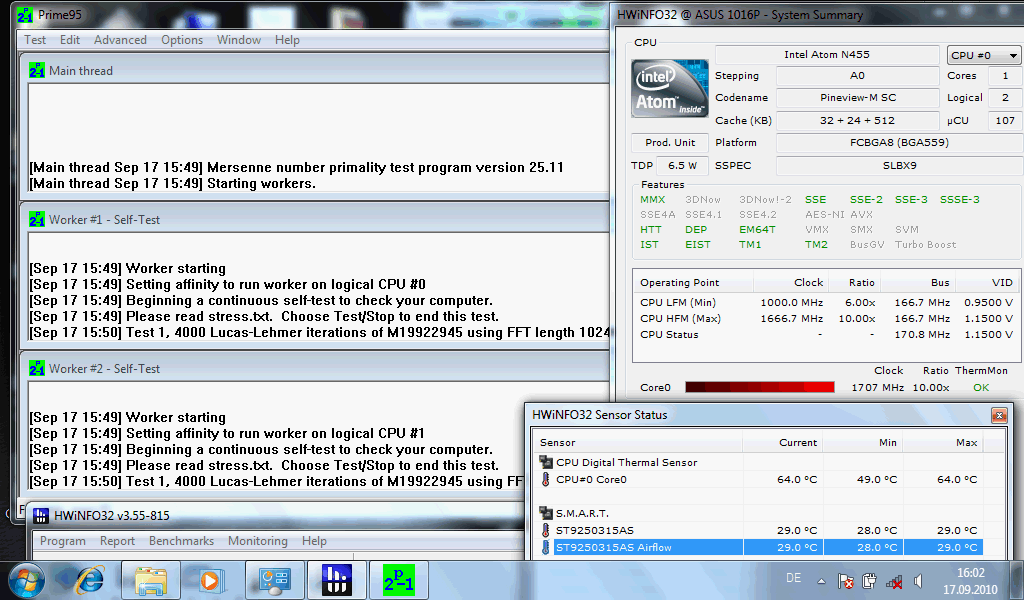Click the Main thread window icon
This screenshot has height=600, width=1024.
tap(37, 71)
